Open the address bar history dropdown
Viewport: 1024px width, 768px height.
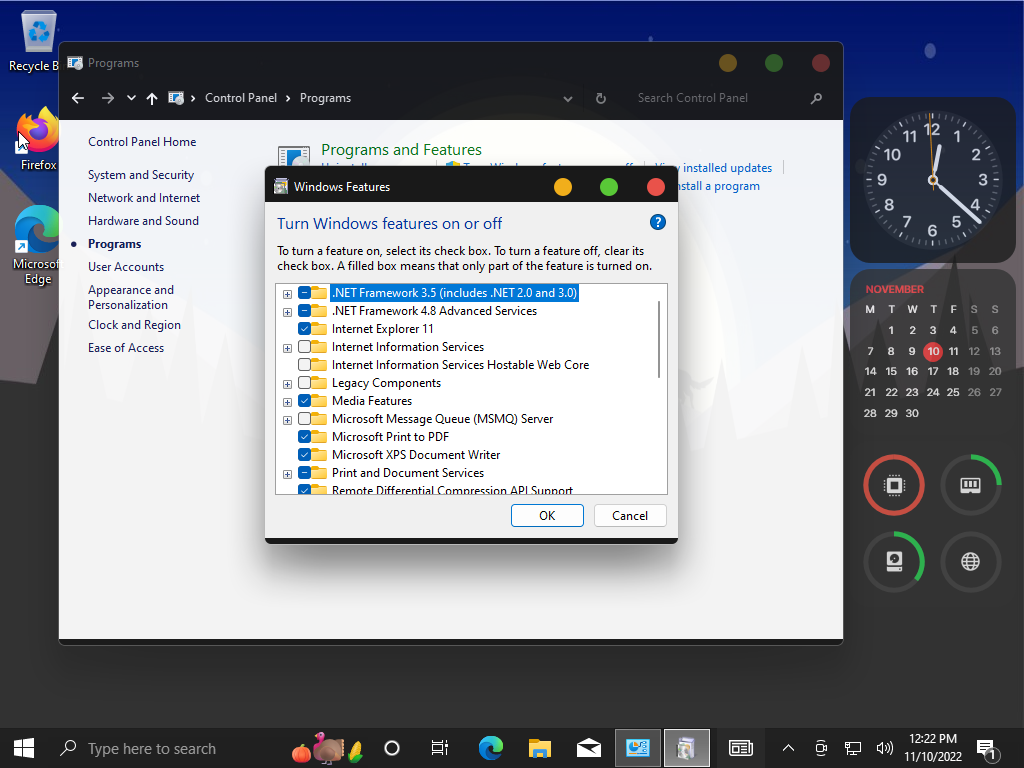coord(568,98)
